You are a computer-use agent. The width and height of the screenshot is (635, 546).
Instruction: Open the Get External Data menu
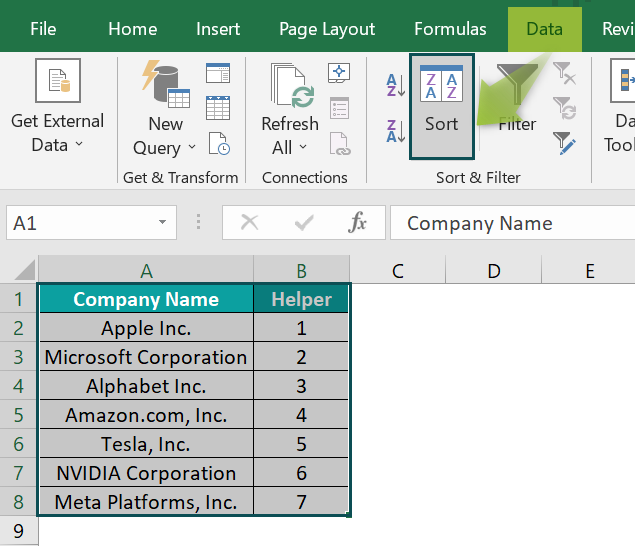click(58, 107)
